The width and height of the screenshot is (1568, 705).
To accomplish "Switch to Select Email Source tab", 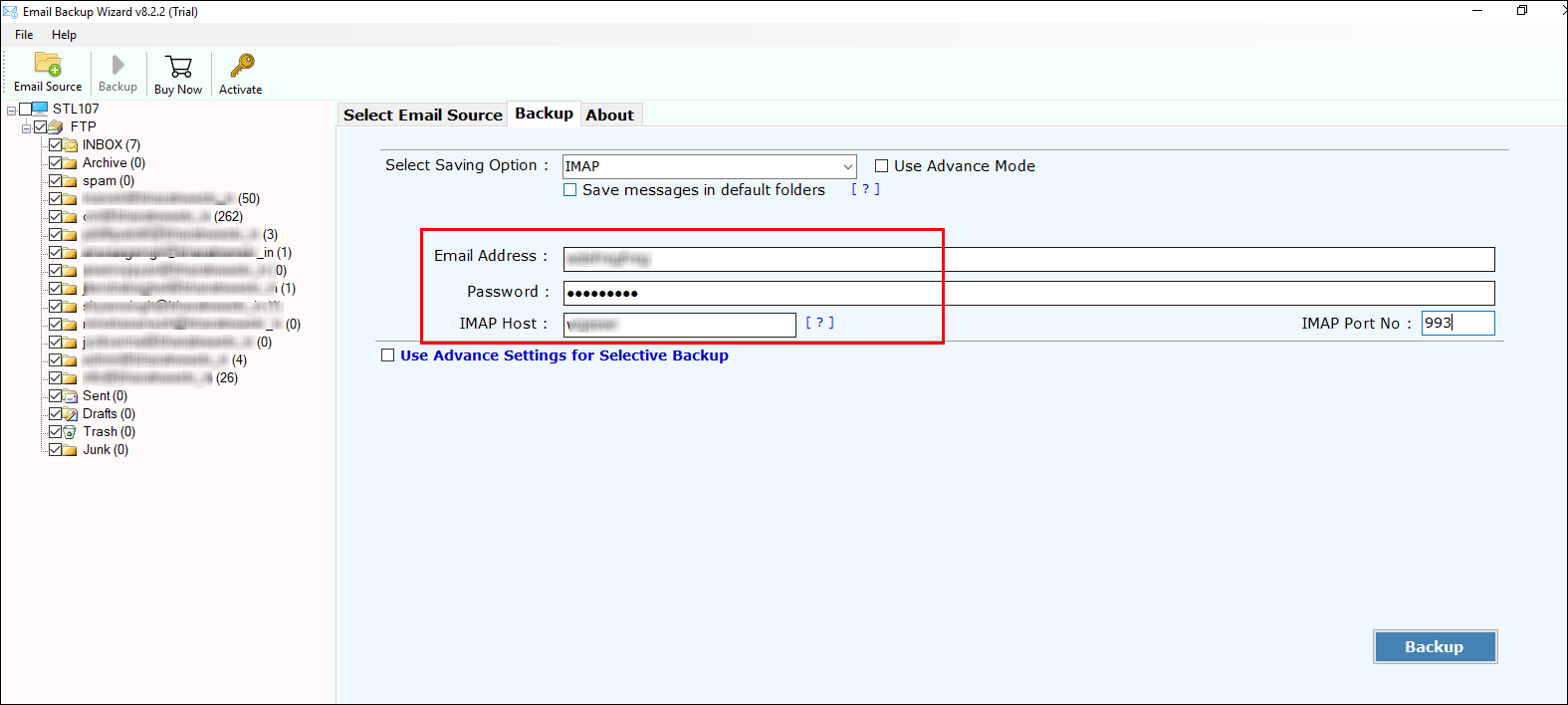I will (x=423, y=115).
